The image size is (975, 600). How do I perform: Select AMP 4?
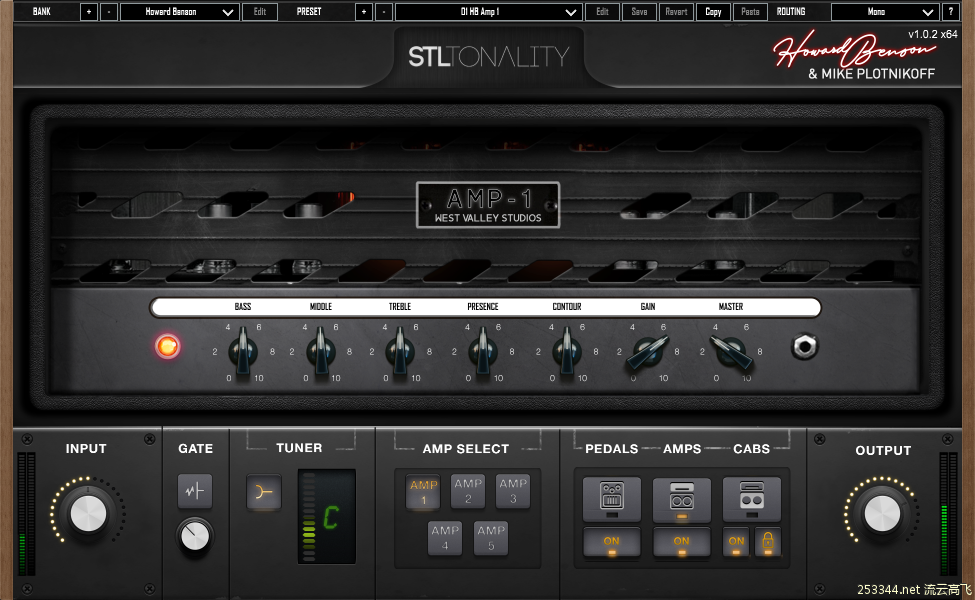[445, 538]
